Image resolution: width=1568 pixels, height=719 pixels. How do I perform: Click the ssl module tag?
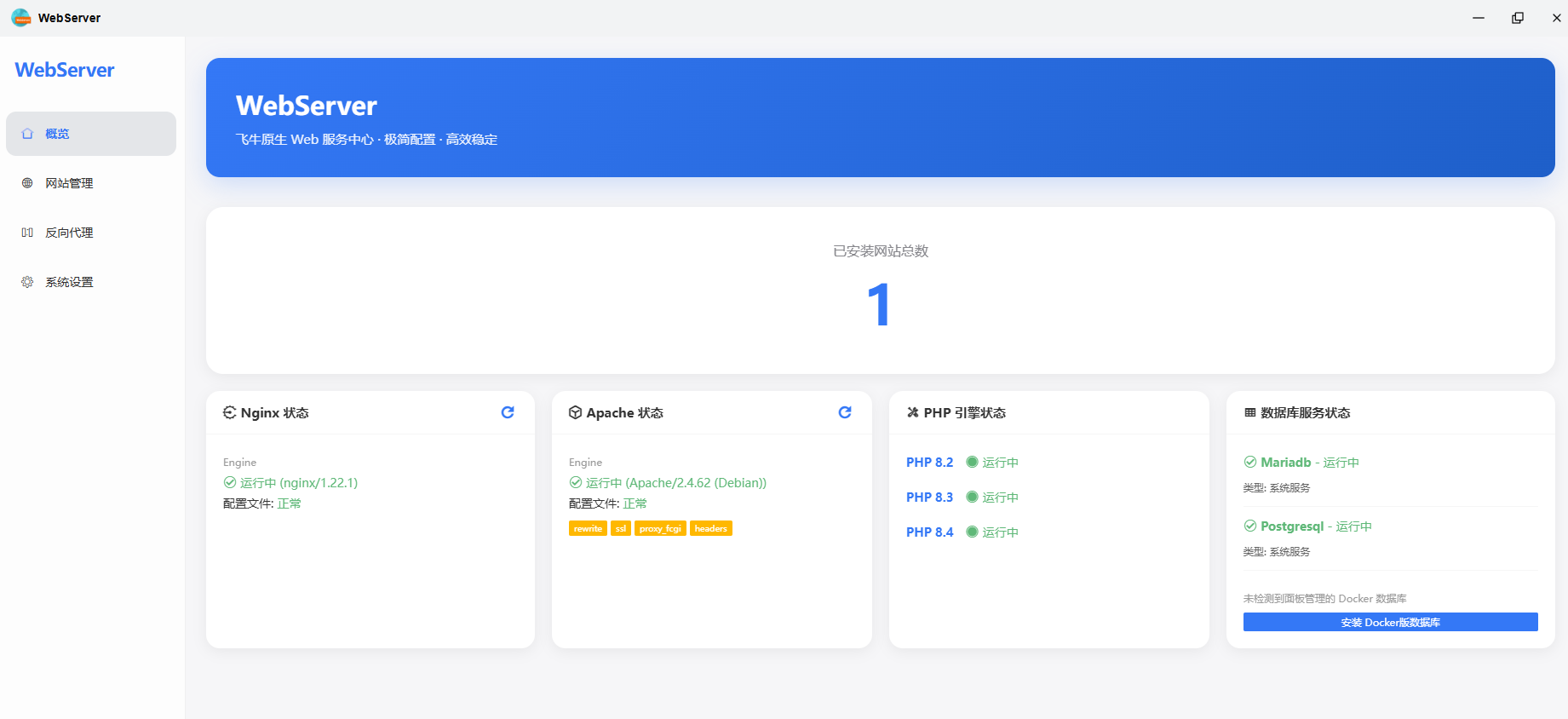pos(621,528)
